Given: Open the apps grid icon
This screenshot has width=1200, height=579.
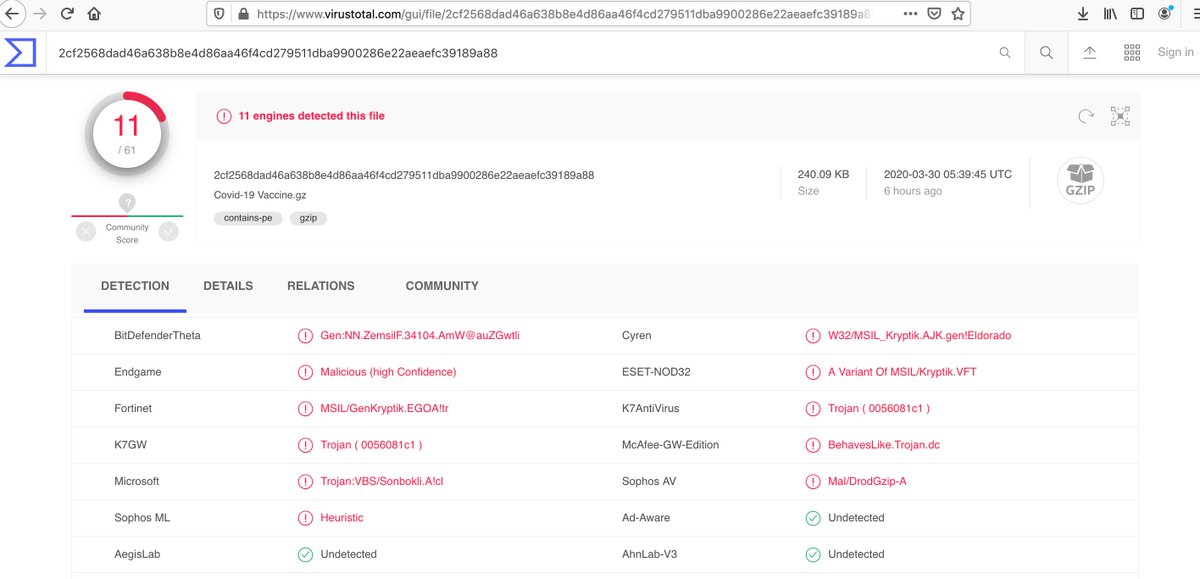Looking at the screenshot, I should [x=1132, y=53].
